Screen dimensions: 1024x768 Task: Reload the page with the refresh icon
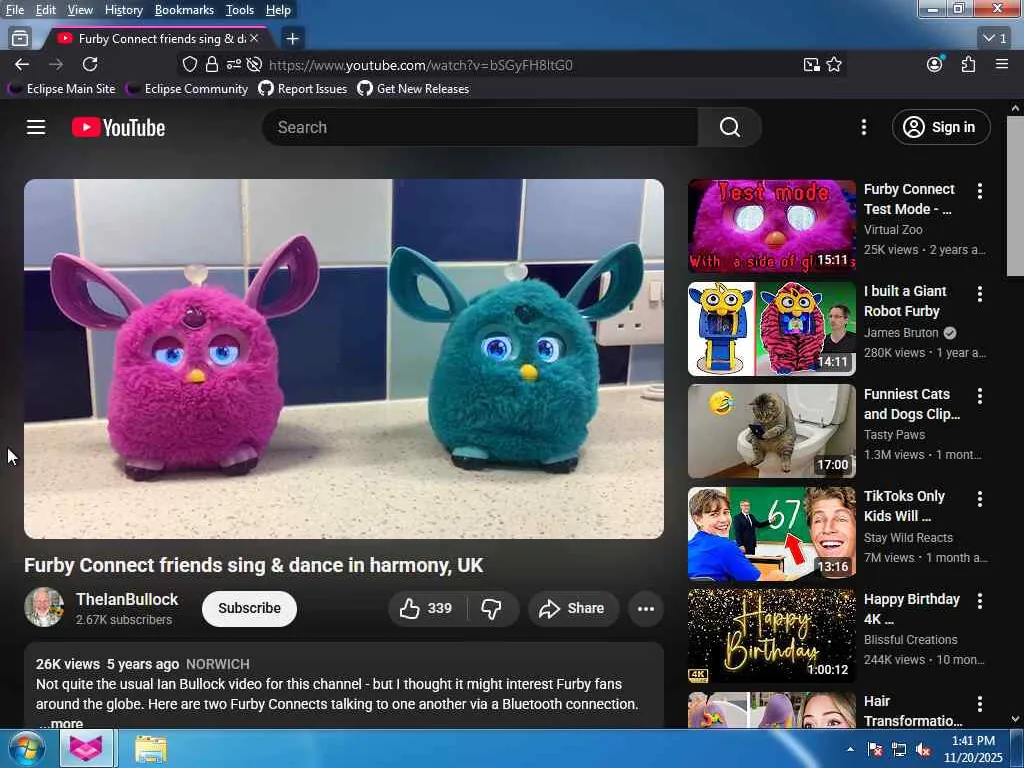[90, 65]
